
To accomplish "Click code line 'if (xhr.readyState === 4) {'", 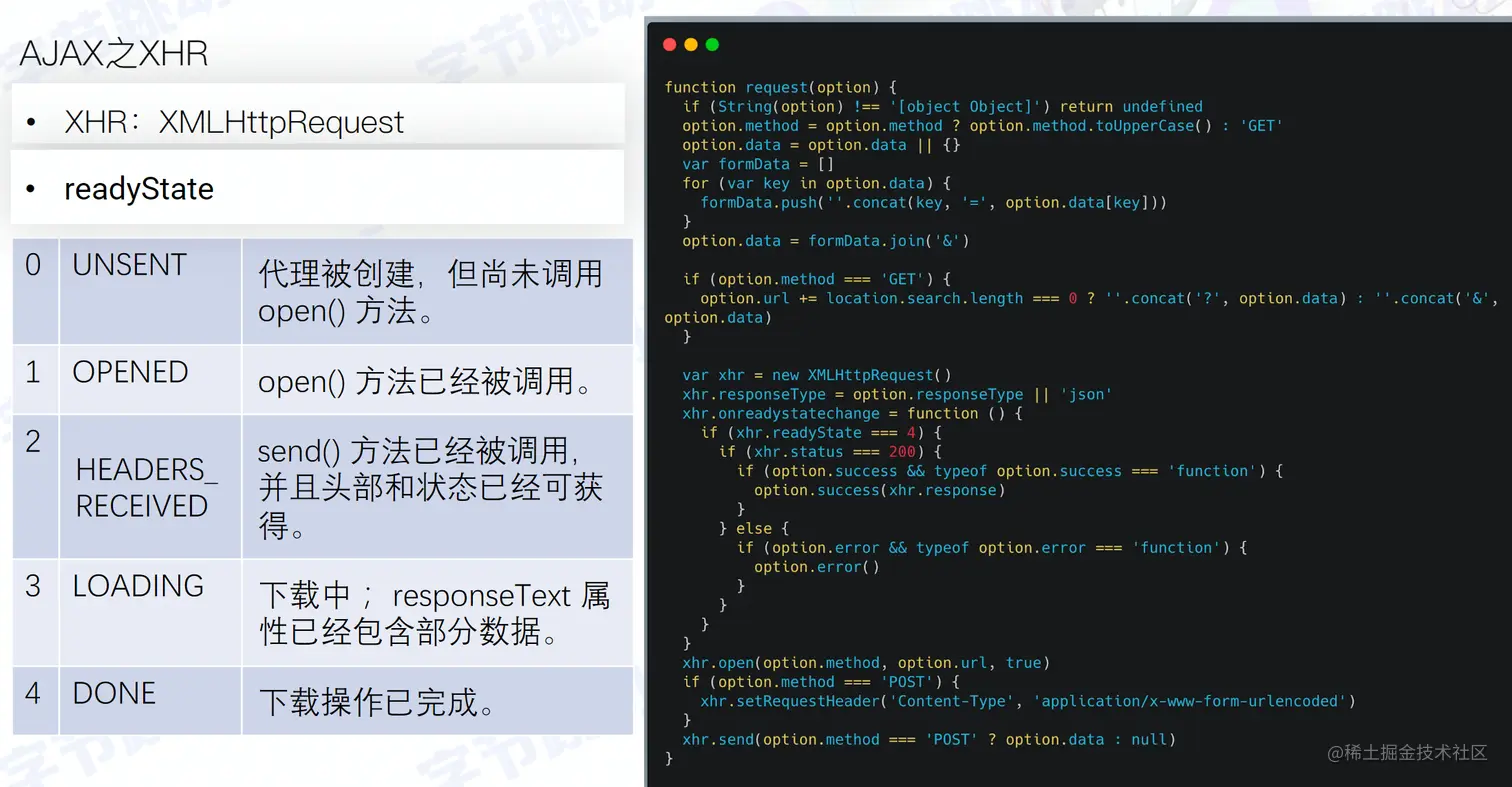I will tap(821, 432).
